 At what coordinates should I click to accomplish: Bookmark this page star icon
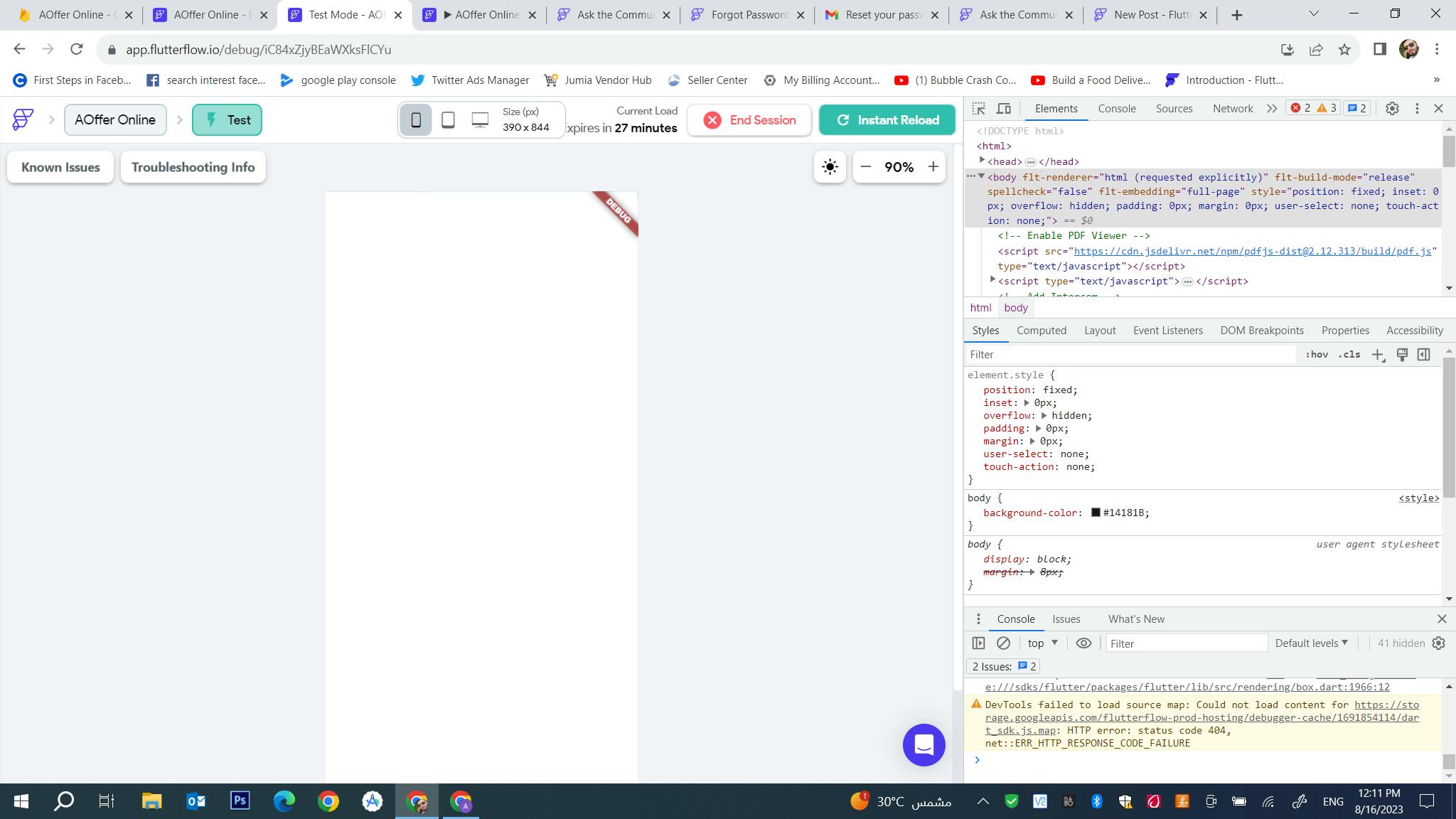[1344, 49]
